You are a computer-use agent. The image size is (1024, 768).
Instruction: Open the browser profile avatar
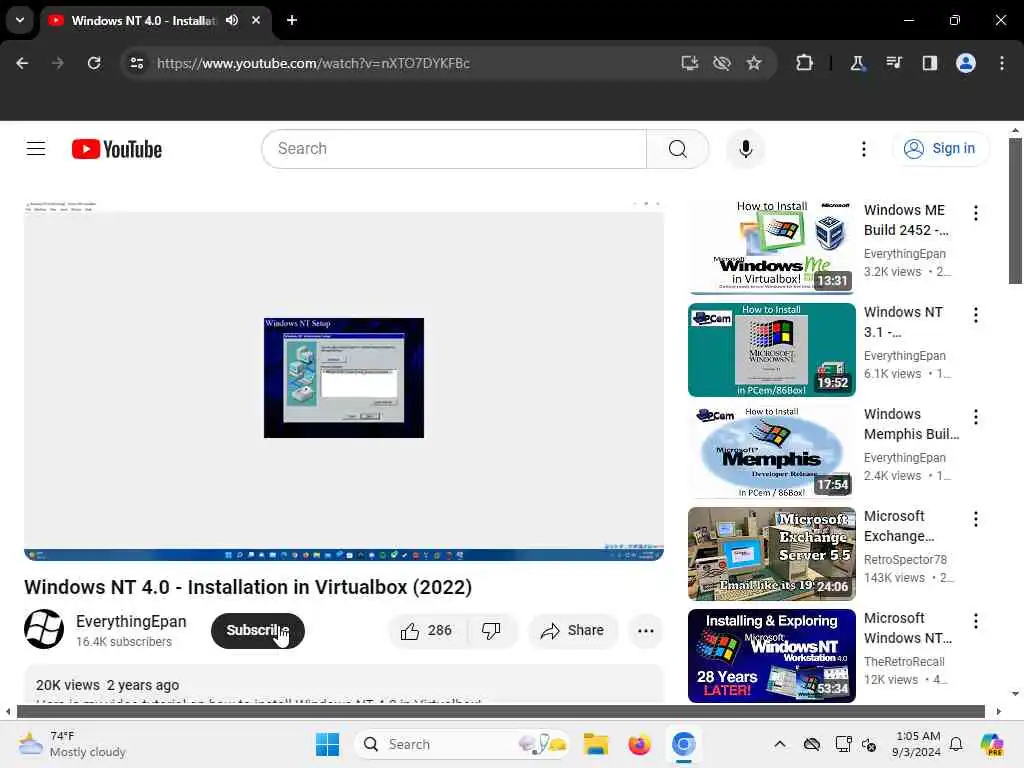[966, 63]
